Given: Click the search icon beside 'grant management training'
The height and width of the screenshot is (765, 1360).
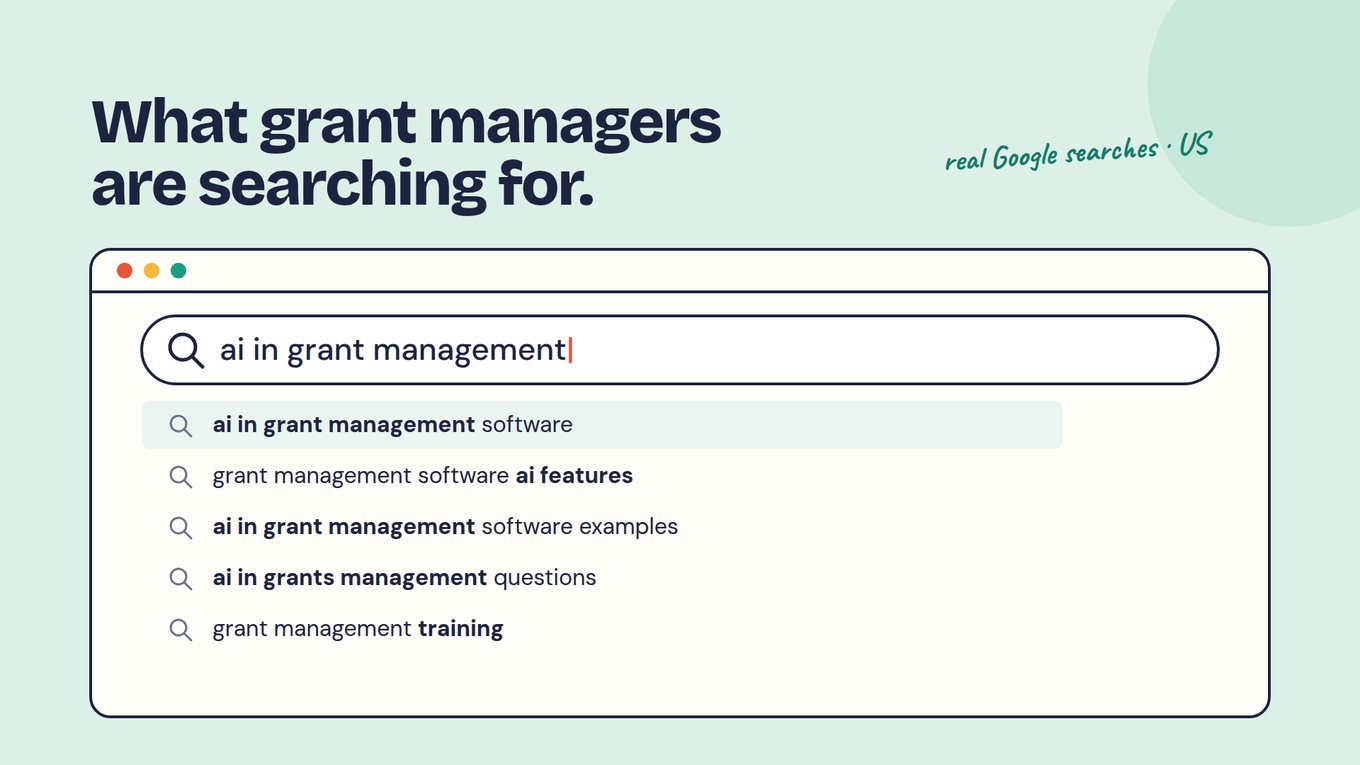Looking at the screenshot, I should coord(180,629).
